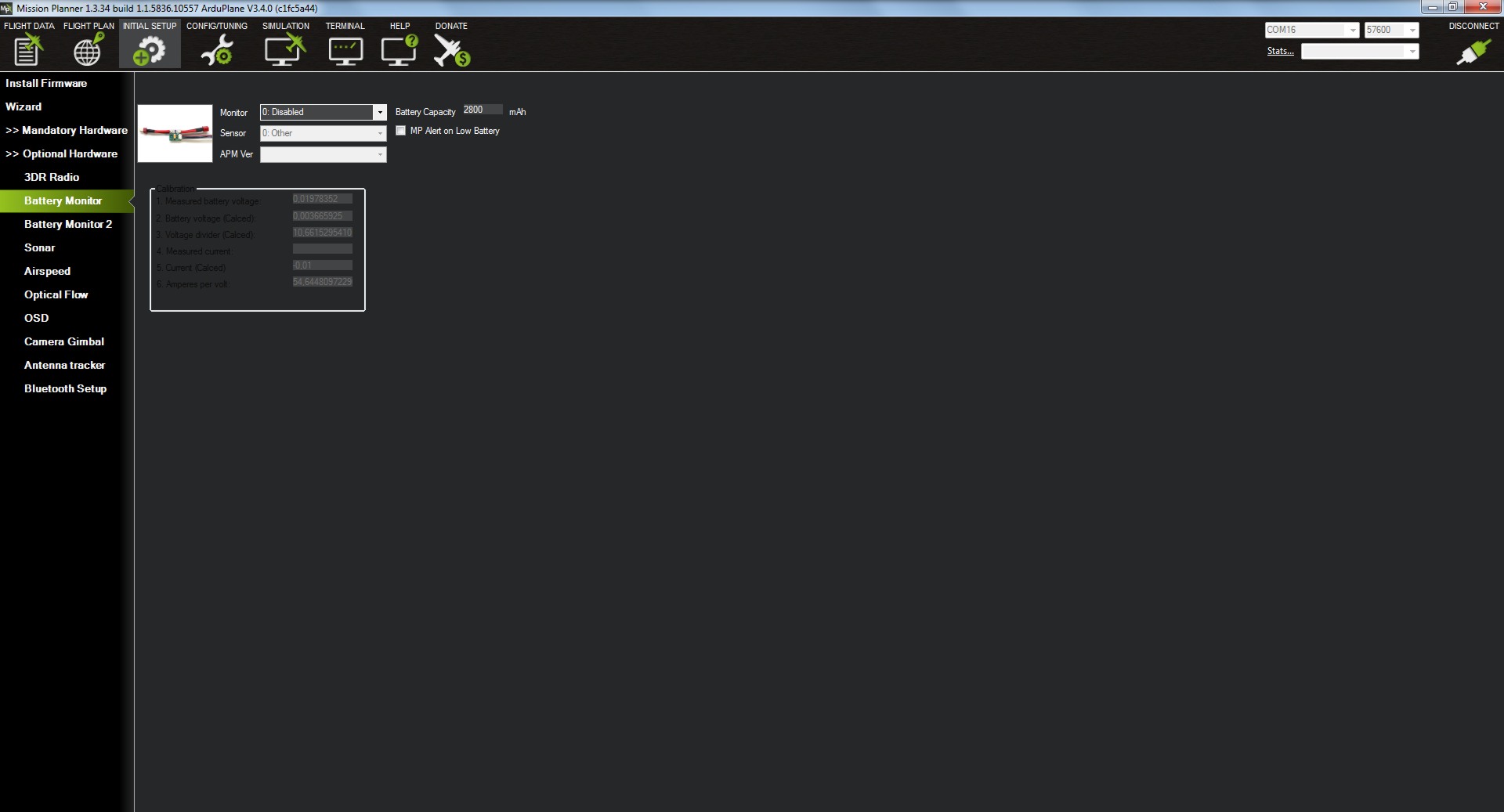Click the Stats... link

click(1280, 51)
